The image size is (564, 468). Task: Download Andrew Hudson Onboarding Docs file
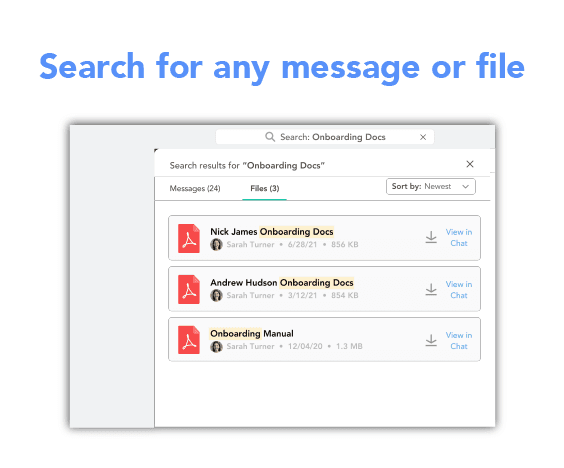[x=431, y=289]
